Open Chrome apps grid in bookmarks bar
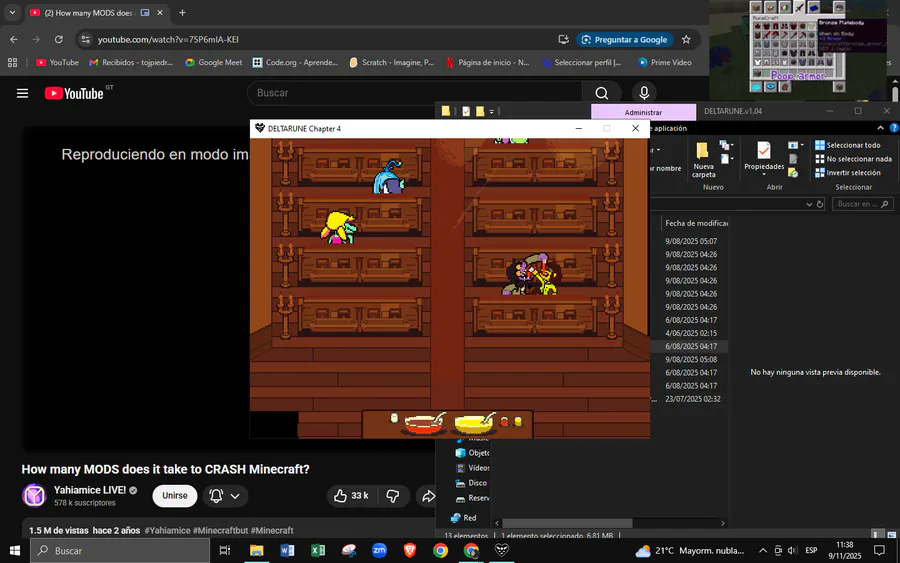900x563 pixels. (12, 63)
